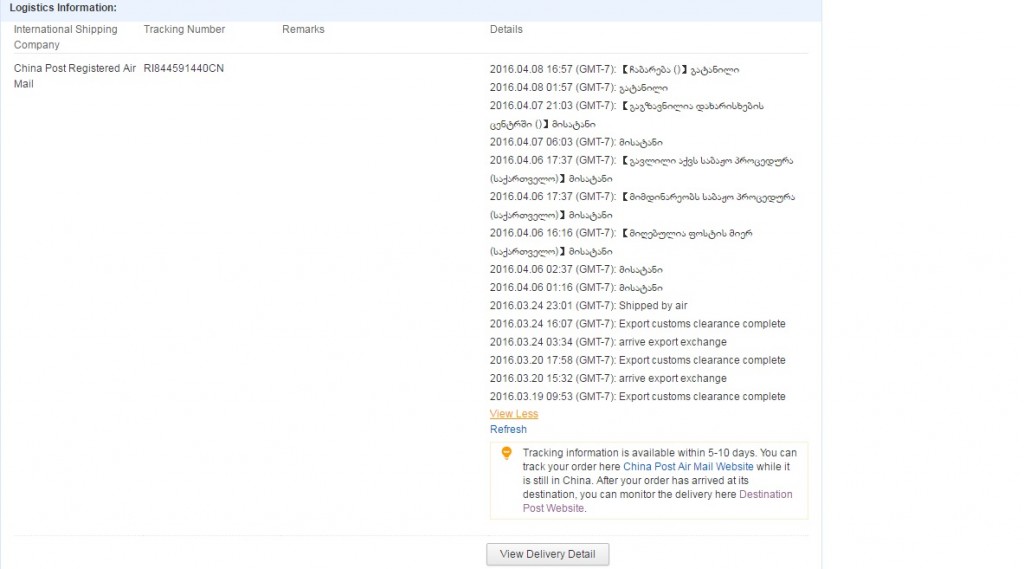Image resolution: width=1024 pixels, height=569 pixels.
Task: Collapse tracking details with View Less
Action: (x=513, y=414)
